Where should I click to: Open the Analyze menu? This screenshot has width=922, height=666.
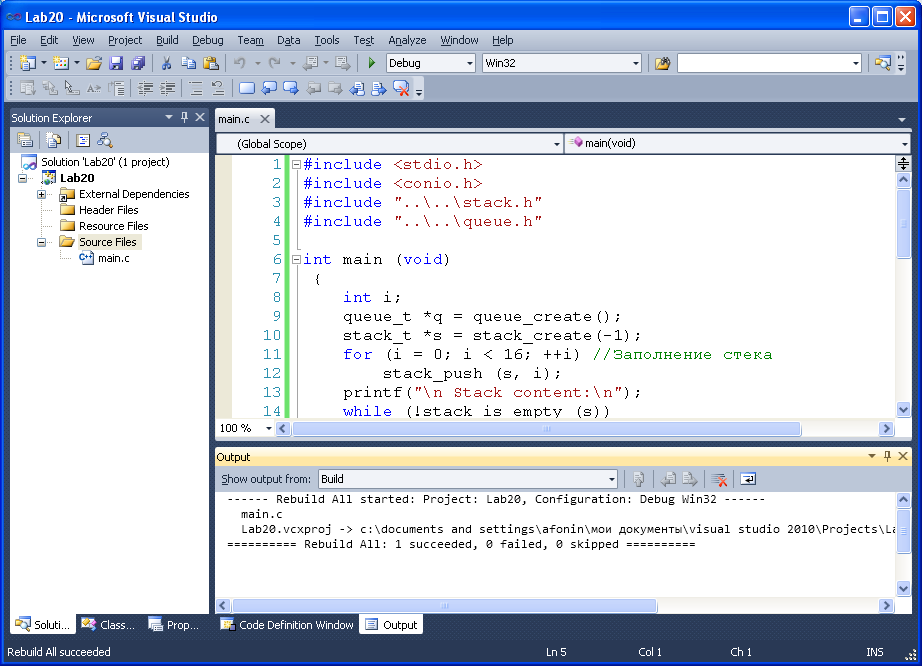click(407, 40)
